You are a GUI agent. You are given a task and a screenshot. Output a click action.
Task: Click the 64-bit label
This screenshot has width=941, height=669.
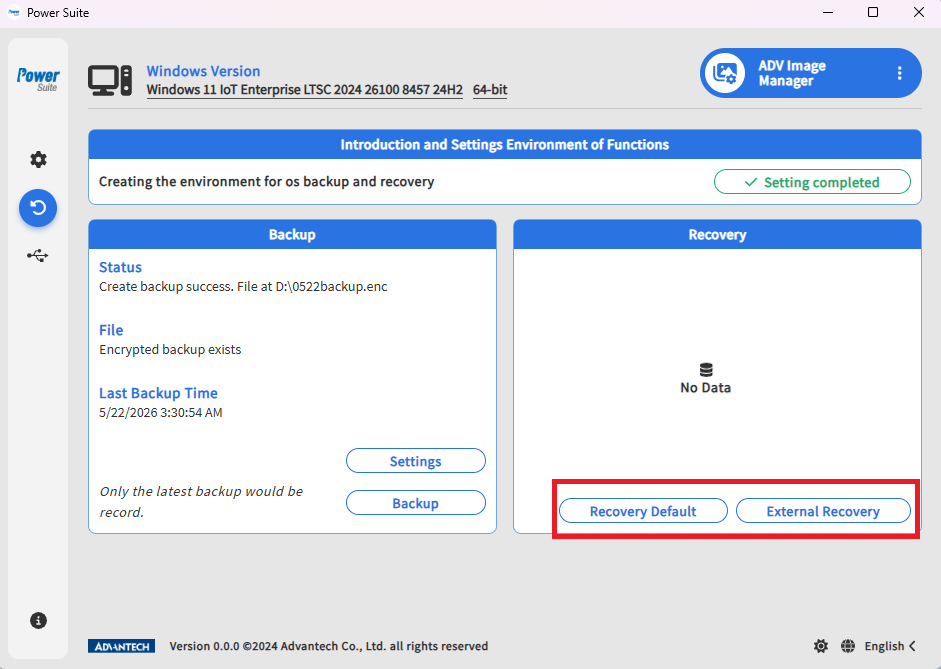[x=490, y=90]
